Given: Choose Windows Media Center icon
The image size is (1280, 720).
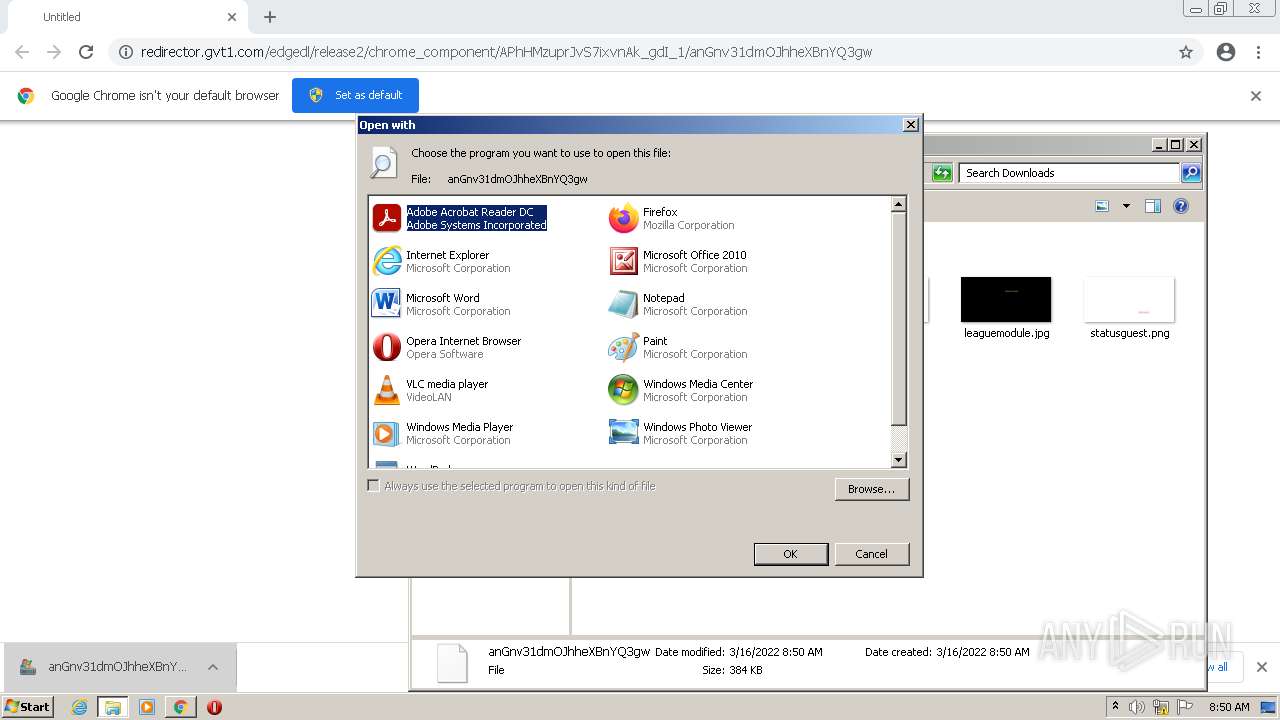Looking at the screenshot, I should pyautogui.click(x=623, y=390).
